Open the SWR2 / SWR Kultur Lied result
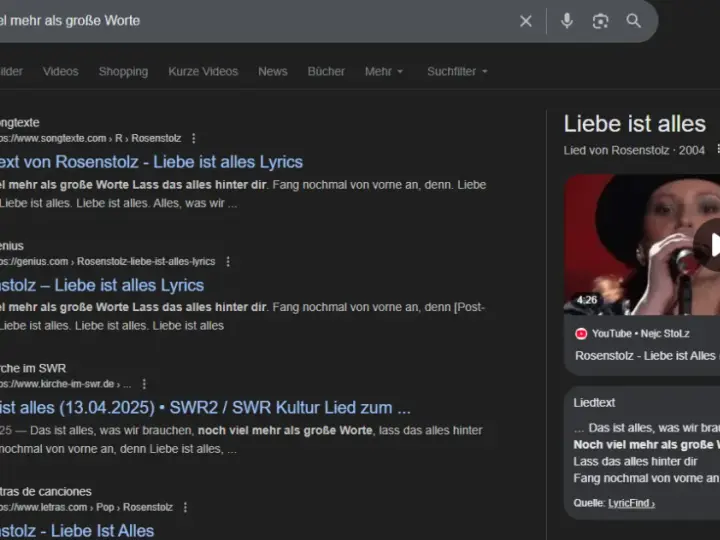The image size is (720, 540). pyautogui.click(x=205, y=407)
